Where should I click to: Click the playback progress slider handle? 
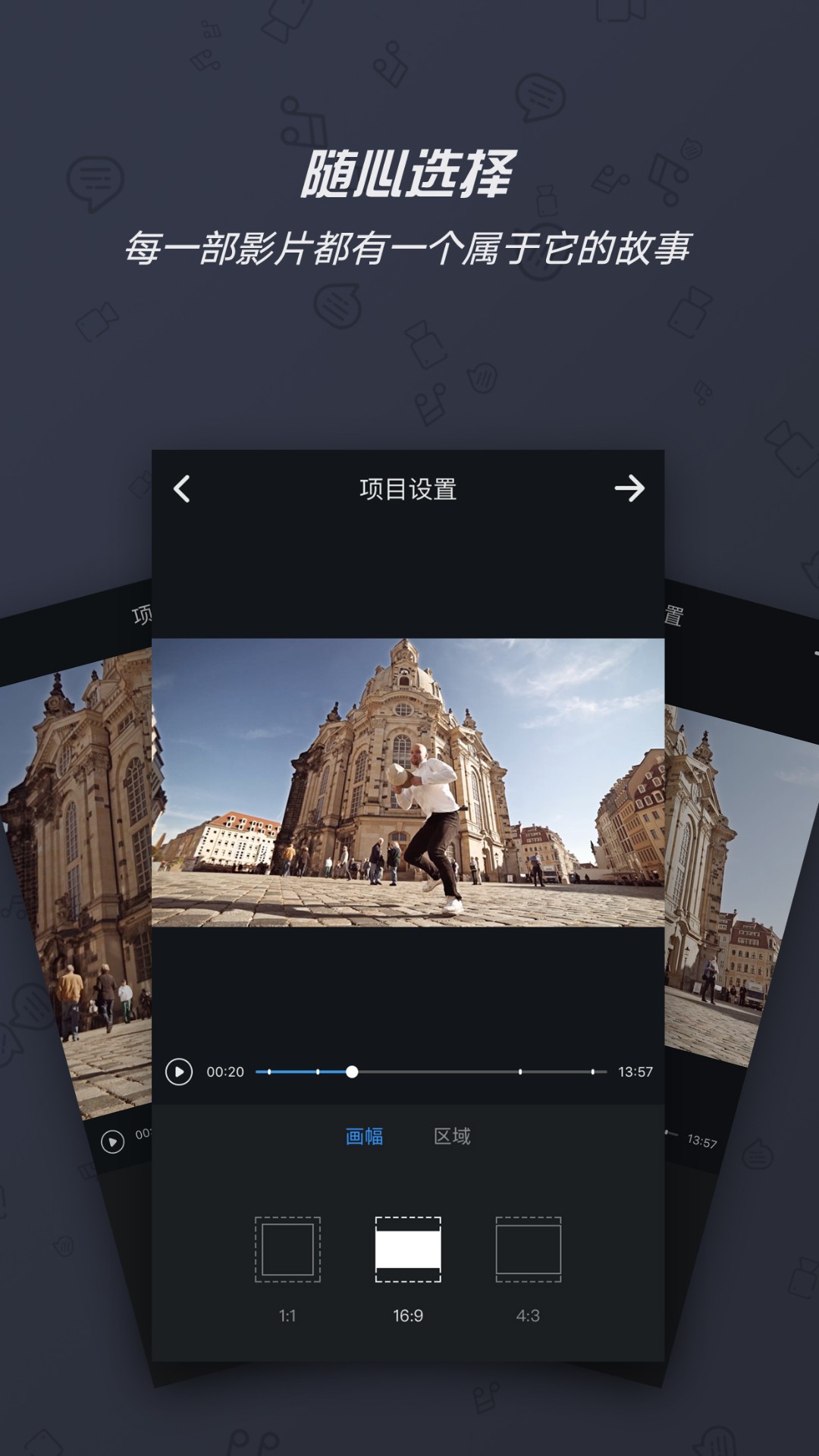coord(352,1072)
